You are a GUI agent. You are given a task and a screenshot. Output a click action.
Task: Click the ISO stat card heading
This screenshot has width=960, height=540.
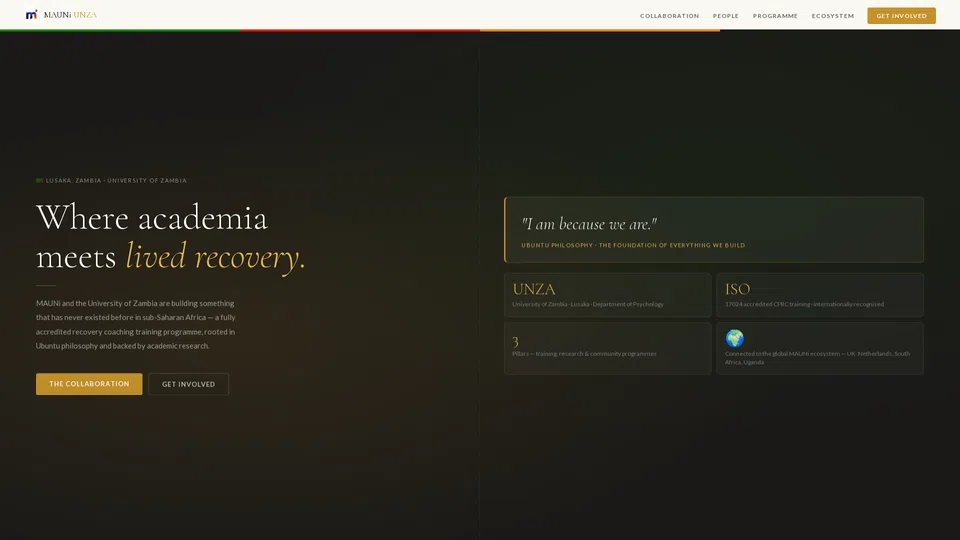click(737, 289)
